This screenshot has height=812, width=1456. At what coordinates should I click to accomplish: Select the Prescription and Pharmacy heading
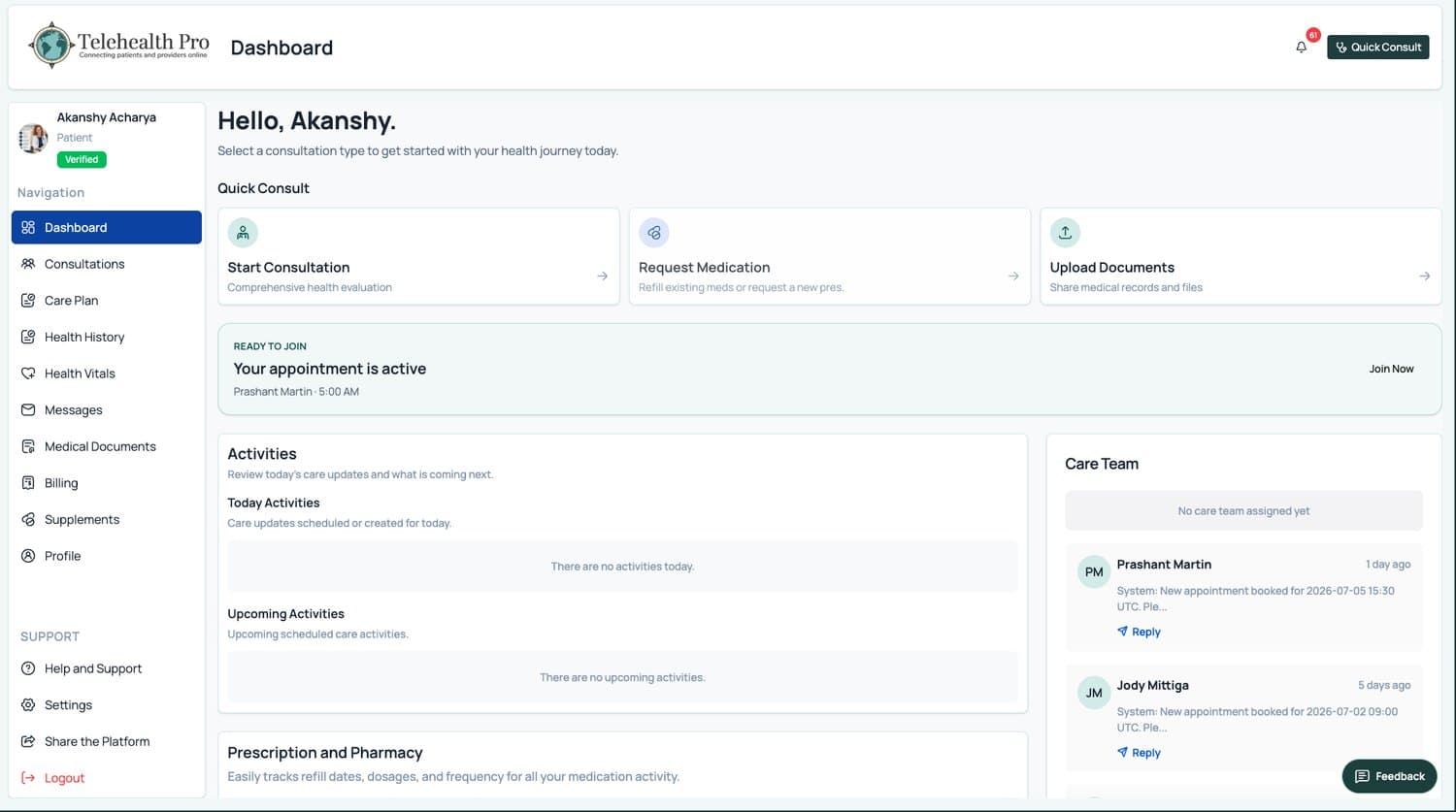pyautogui.click(x=325, y=753)
